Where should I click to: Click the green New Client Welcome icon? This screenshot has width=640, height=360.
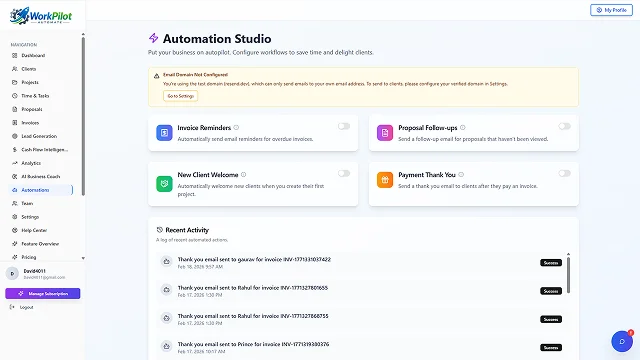tap(164, 184)
